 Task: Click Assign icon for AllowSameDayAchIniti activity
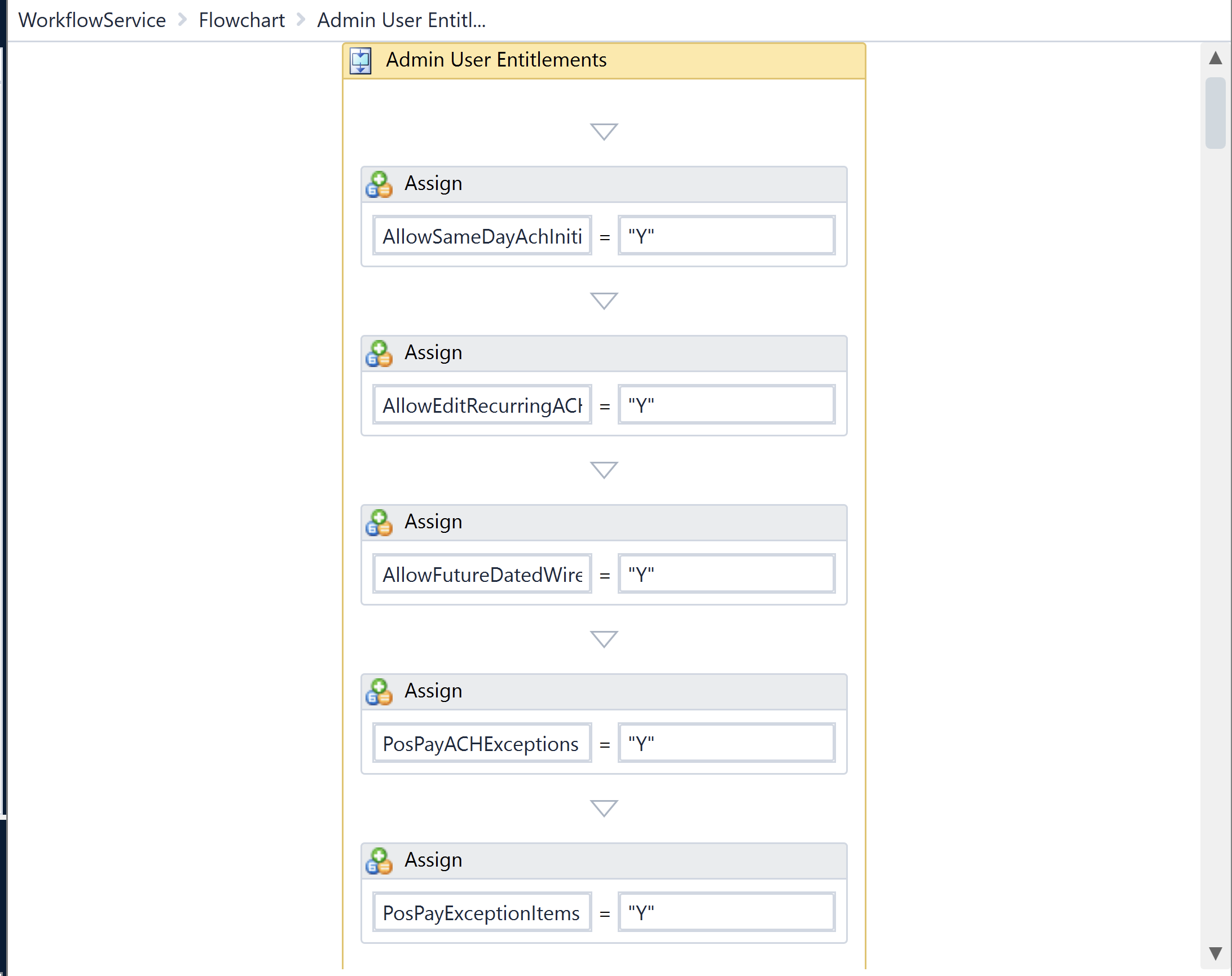379,184
